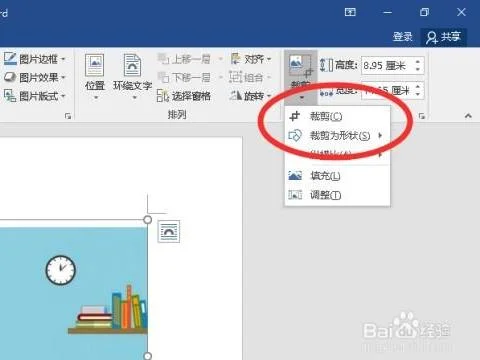Click the Width (宽度) value field
This screenshot has height=360, width=480.
(x=388, y=90)
